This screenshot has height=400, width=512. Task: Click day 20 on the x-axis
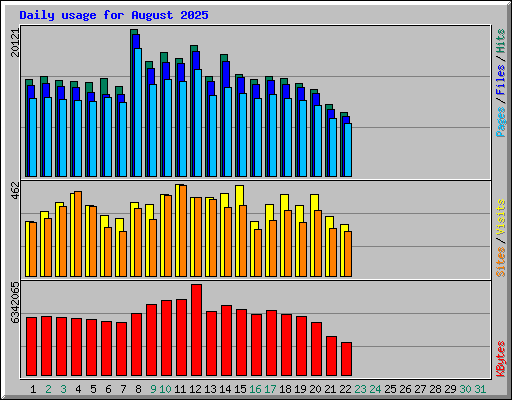click(x=315, y=389)
